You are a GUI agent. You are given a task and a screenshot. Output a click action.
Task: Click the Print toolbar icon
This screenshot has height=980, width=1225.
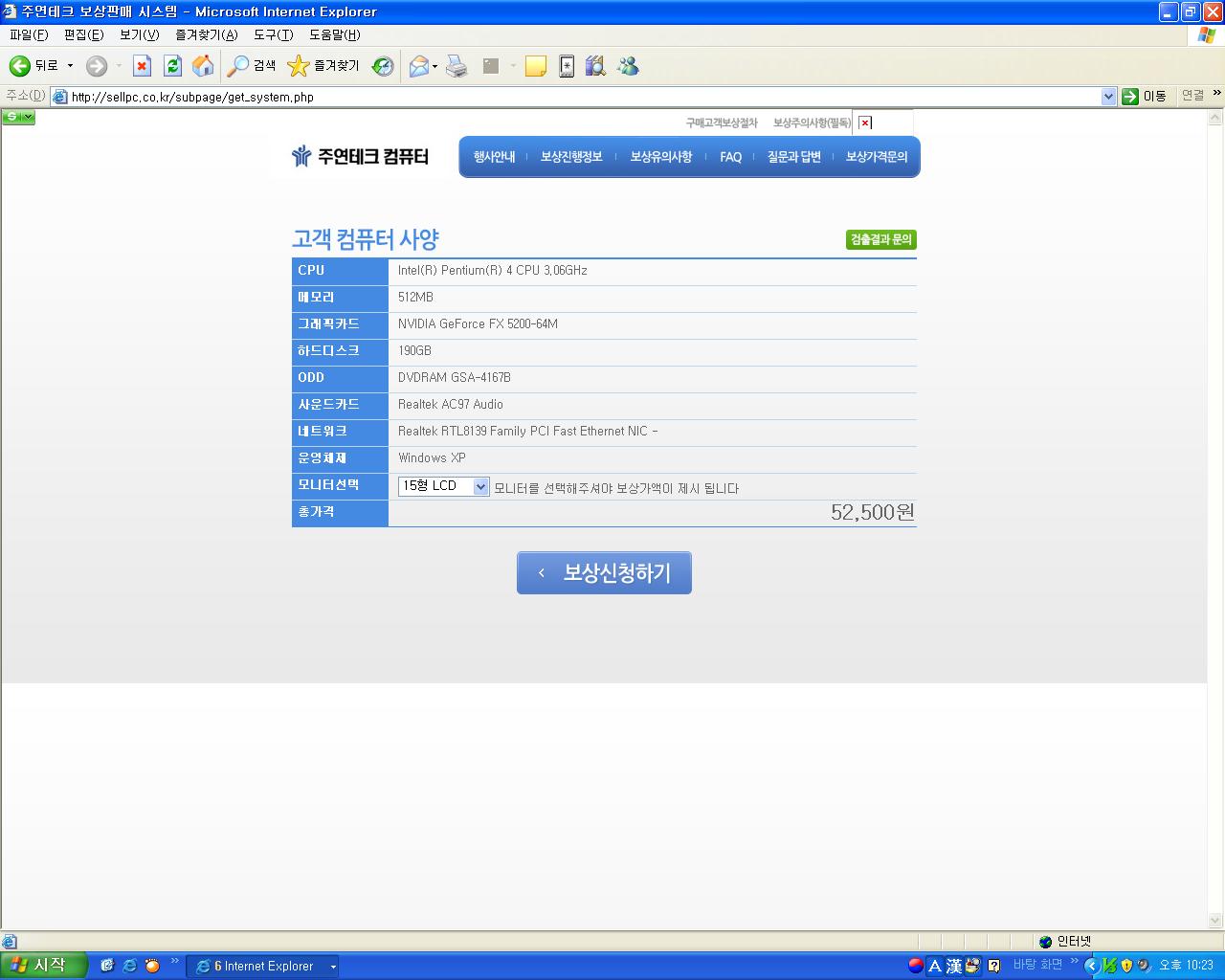457,66
